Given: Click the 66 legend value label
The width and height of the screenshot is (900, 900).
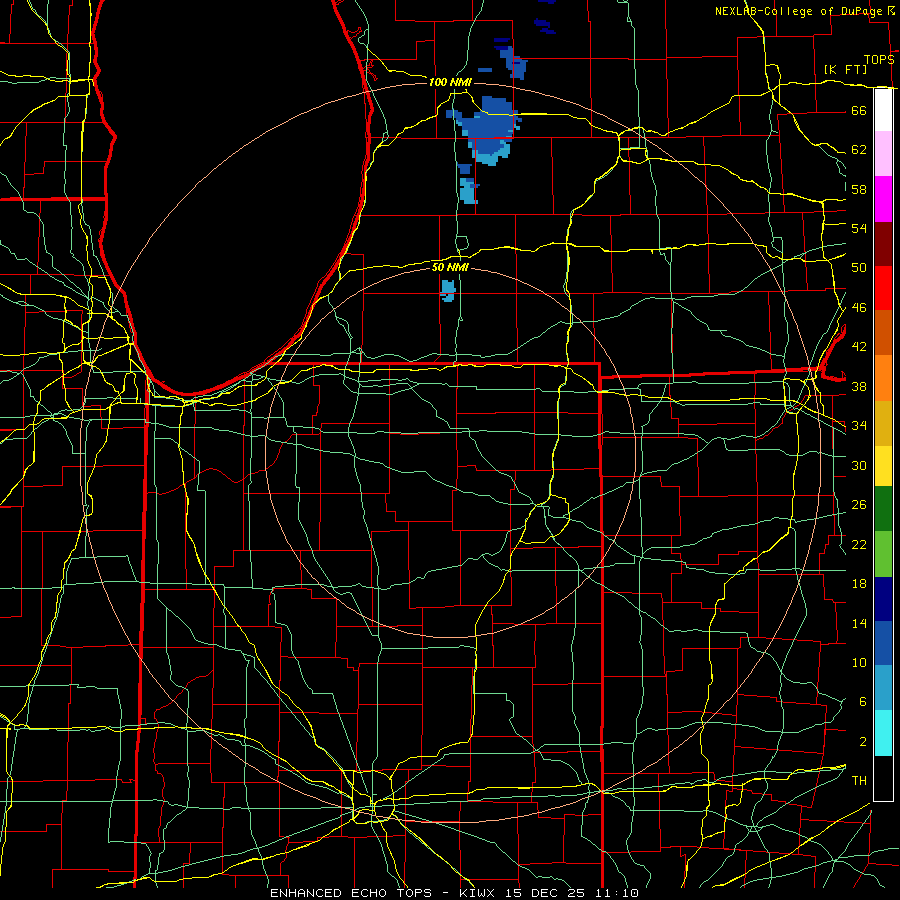Looking at the screenshot, I should (x=859, y=111).
